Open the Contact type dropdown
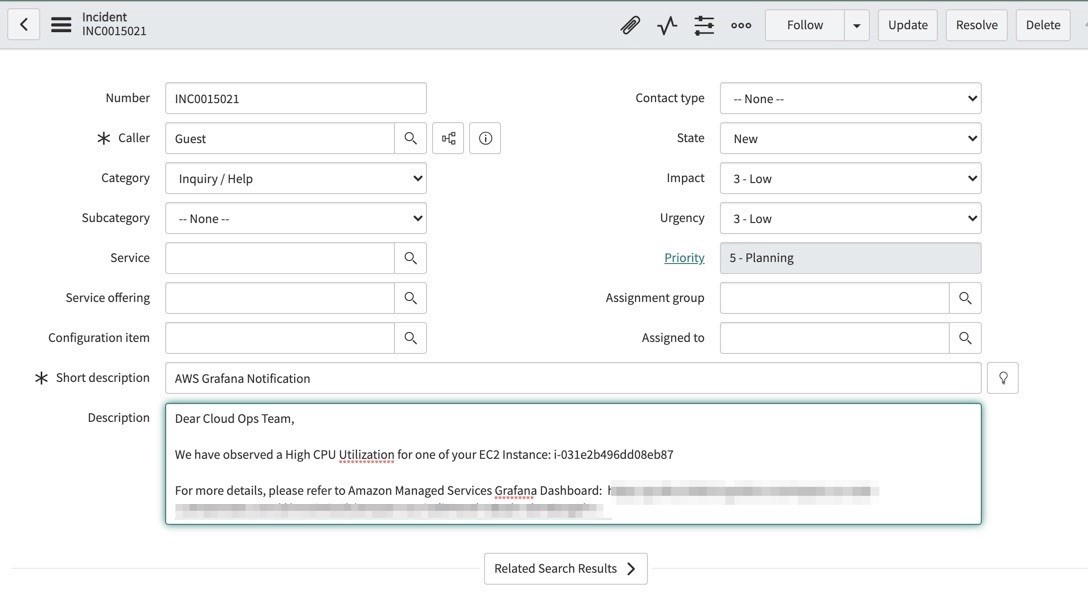The width and height of the screenshot is (1088, 595). click(851, 98)
